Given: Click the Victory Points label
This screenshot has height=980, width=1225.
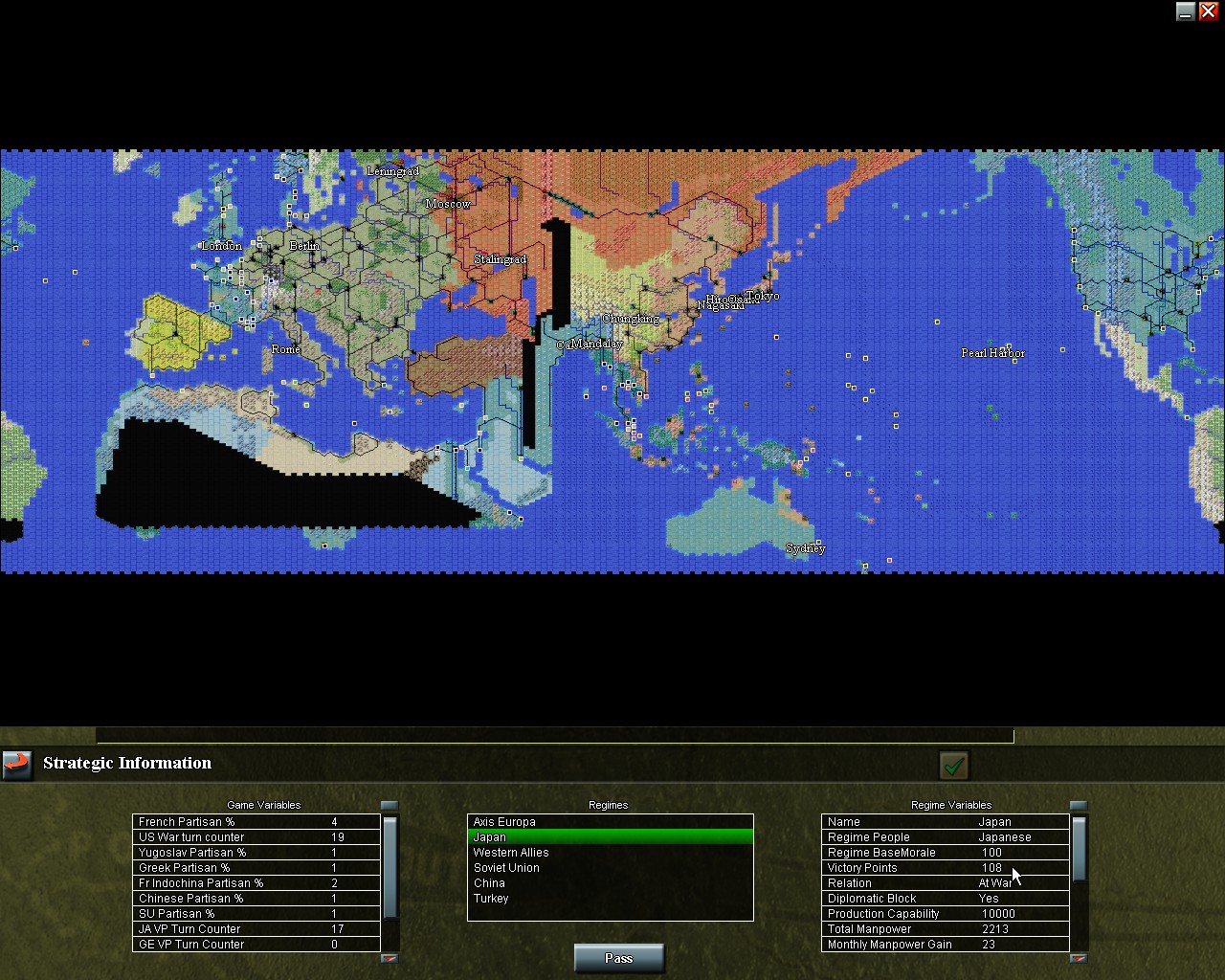Looking at the screenshot, I should [862, 868].
